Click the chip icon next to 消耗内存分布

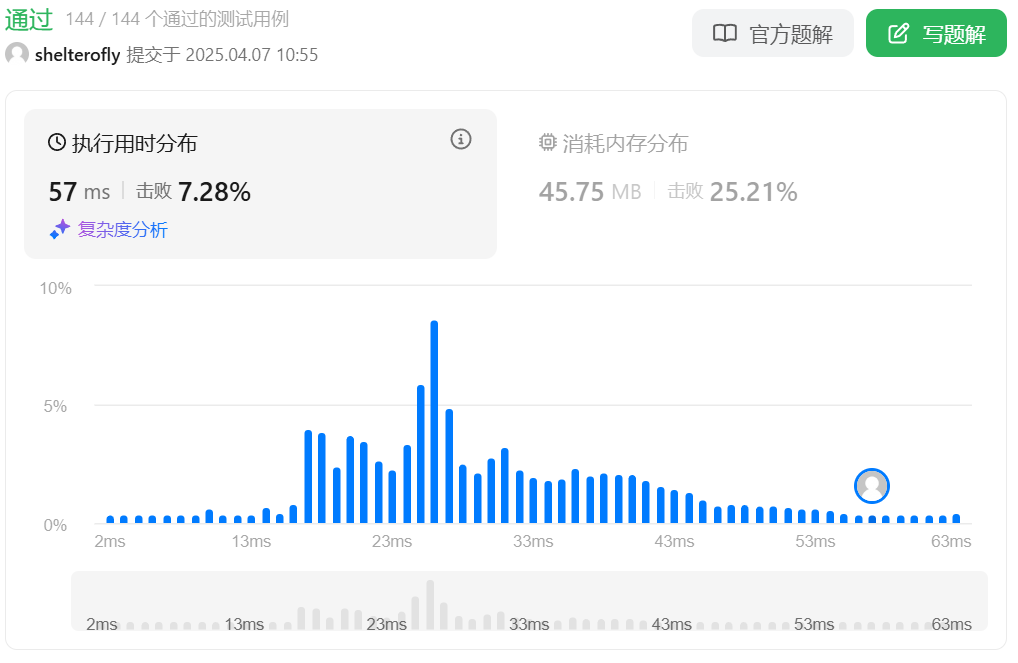[x=547, y=143]
